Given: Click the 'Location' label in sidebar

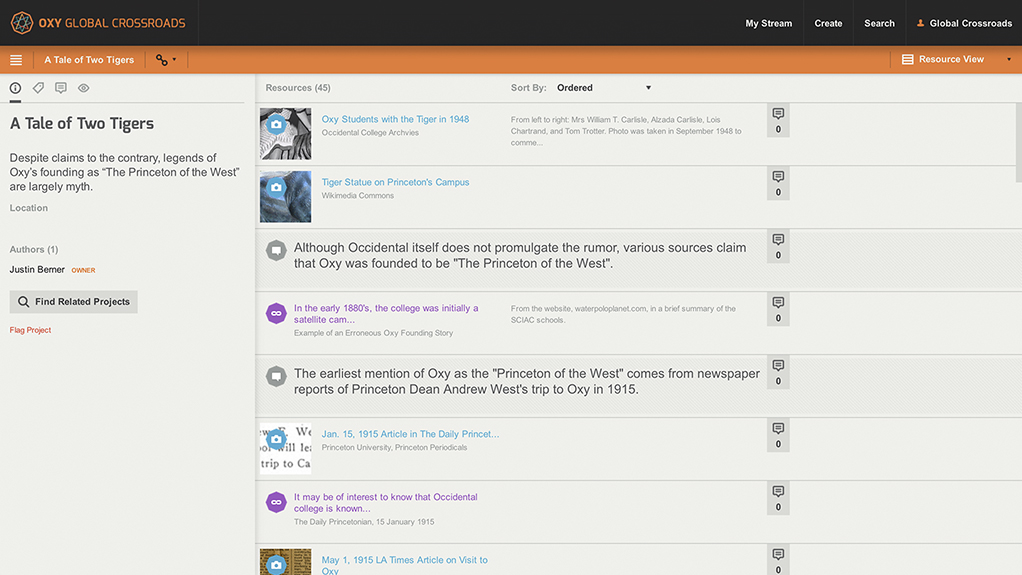Looking at the screenshot, I should [x=29, y=208].
